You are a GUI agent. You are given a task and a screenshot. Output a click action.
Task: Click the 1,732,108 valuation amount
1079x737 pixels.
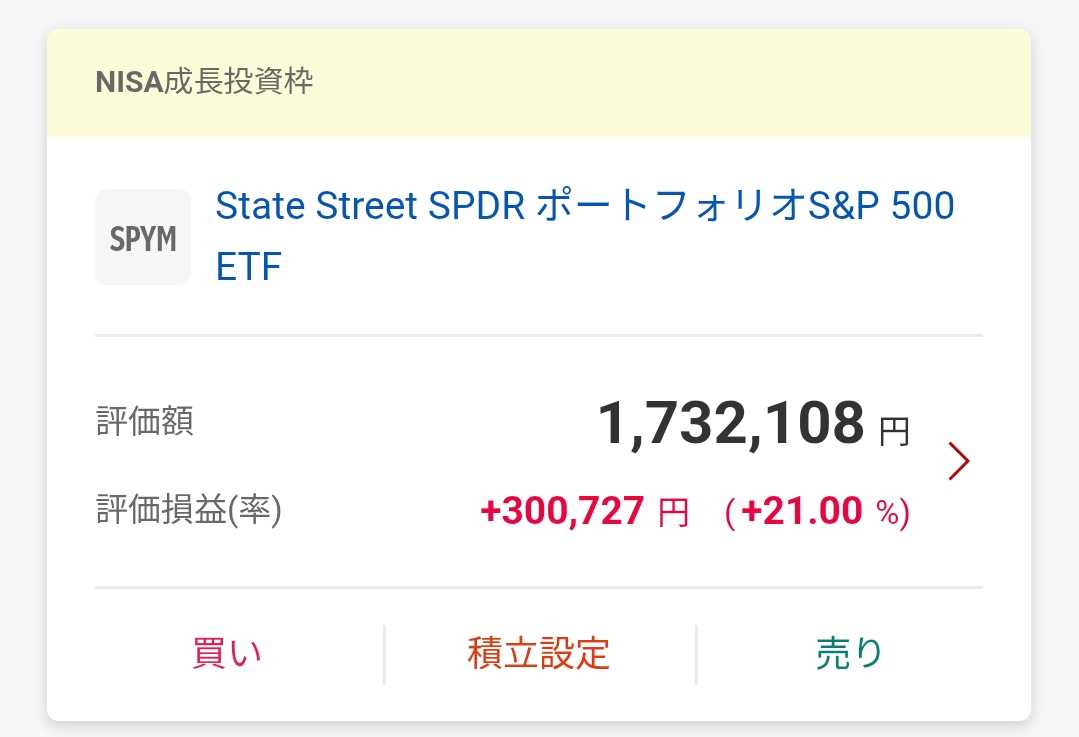[730, 424]
